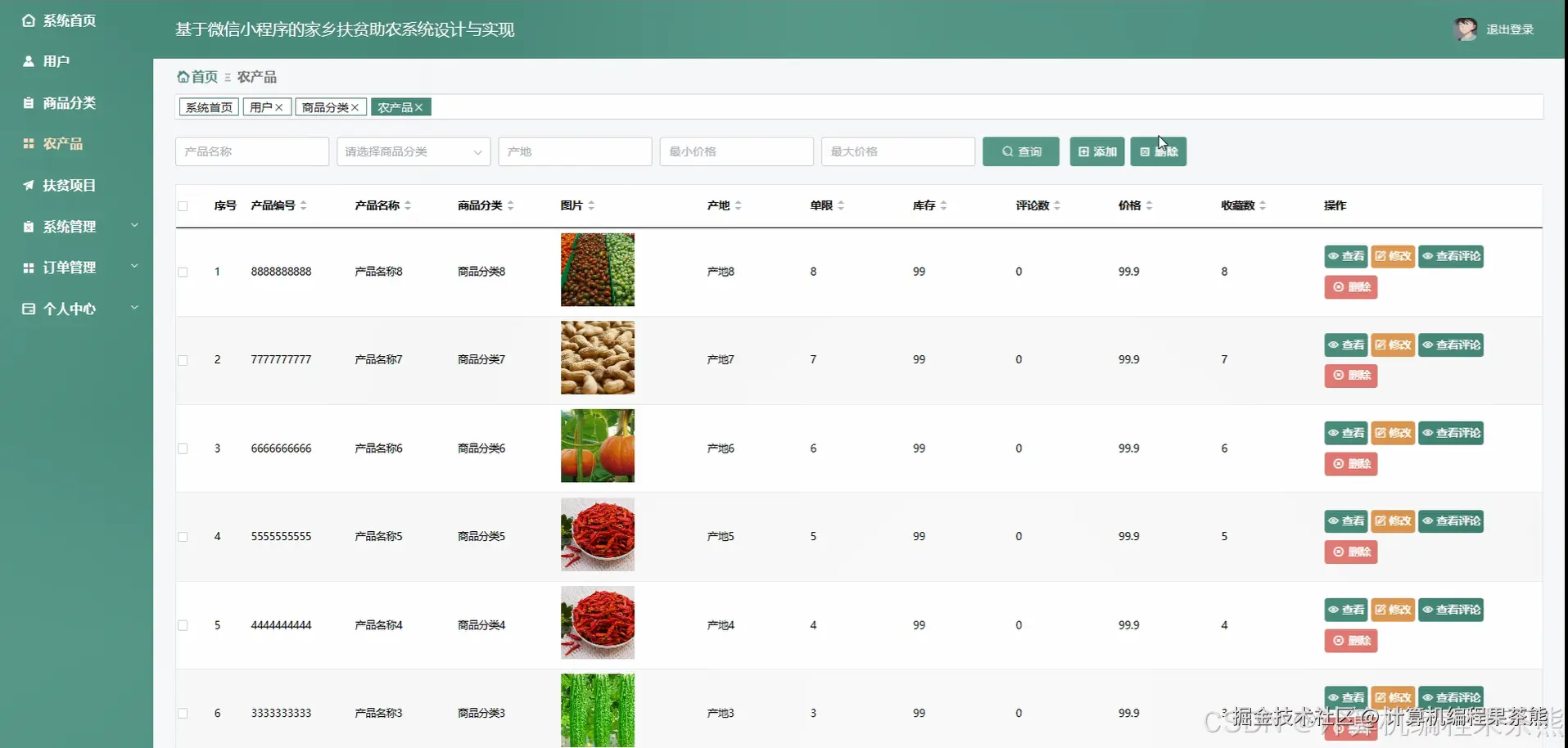Image resolution: width=1568 pixels, height=748 pixels.
Task: Open the 产品名称7 peanut thumbnail
Action: tap(598, 358)
